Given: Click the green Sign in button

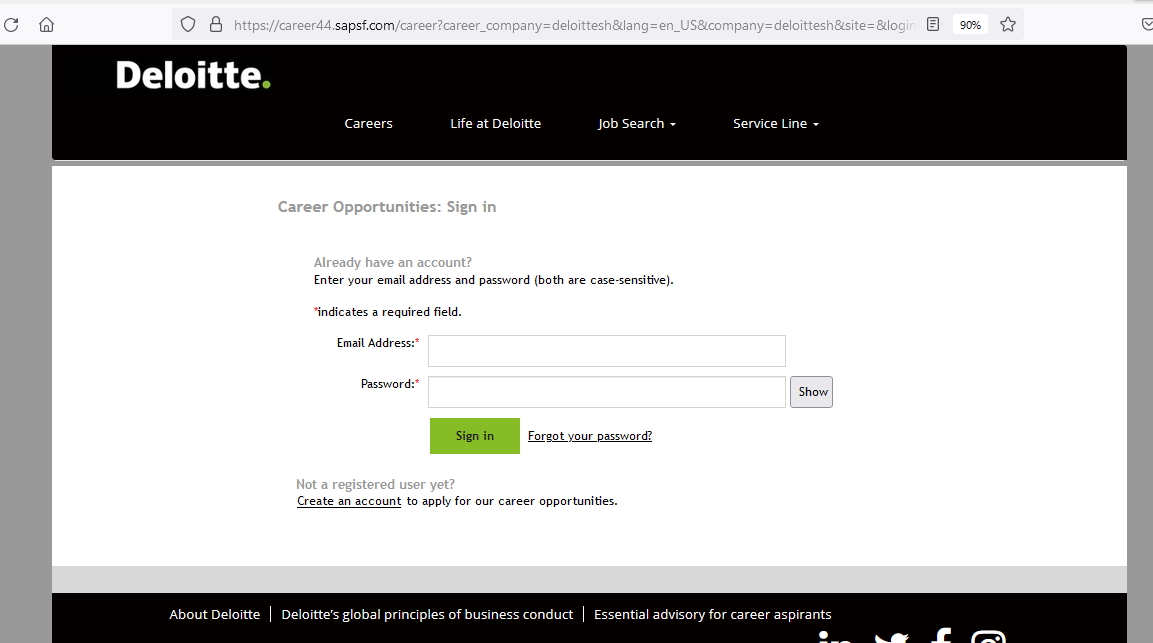Looking at the screenshot, I should [475, 436].
